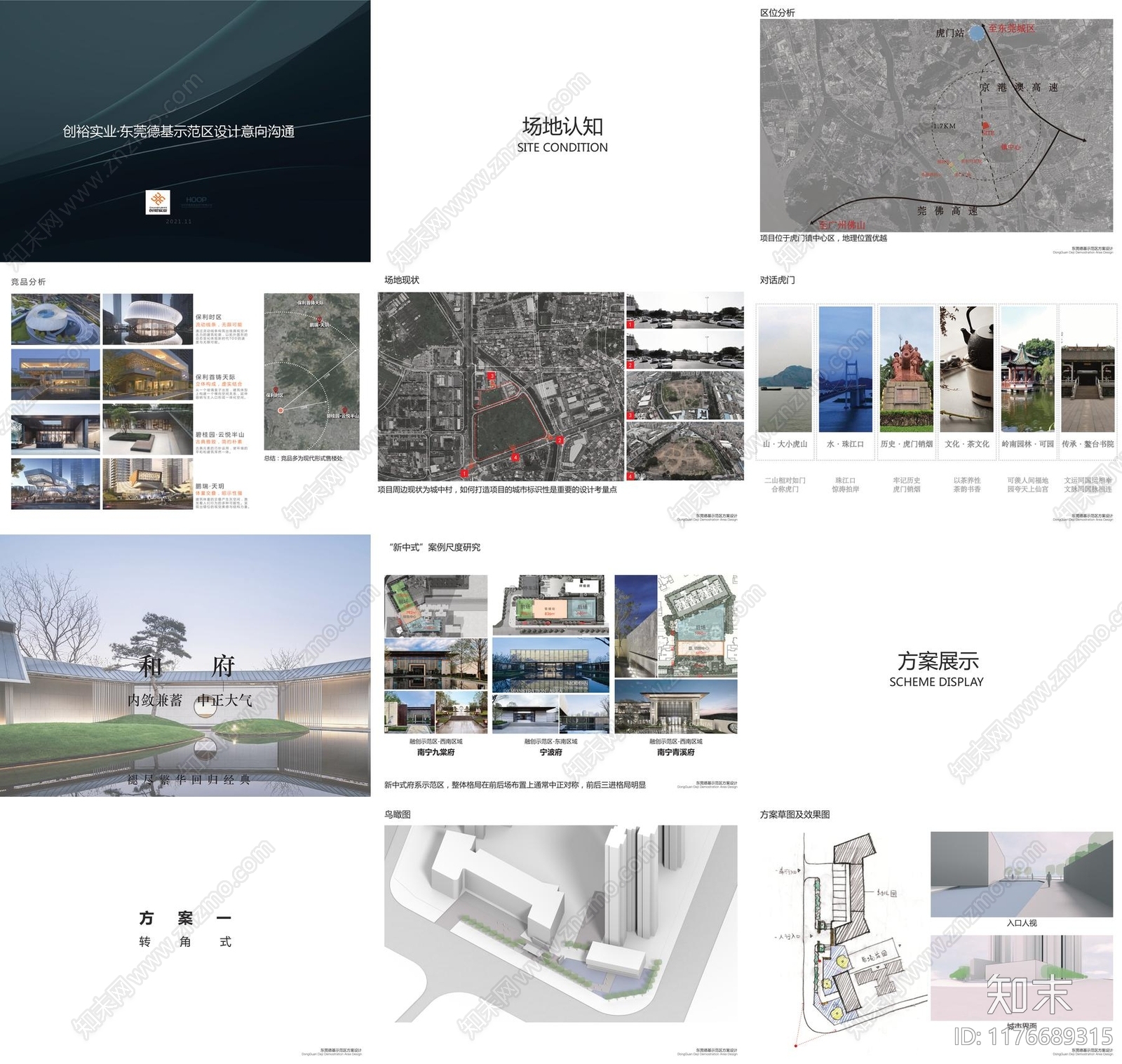Open site photo number 3 aerial view
The height and width of the screenshot is (1064, 1122).
pos(684,395)
